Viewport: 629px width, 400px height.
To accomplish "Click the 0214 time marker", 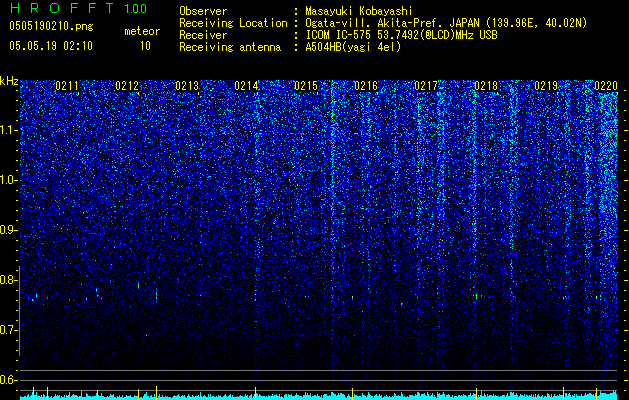I will (246, 86).
